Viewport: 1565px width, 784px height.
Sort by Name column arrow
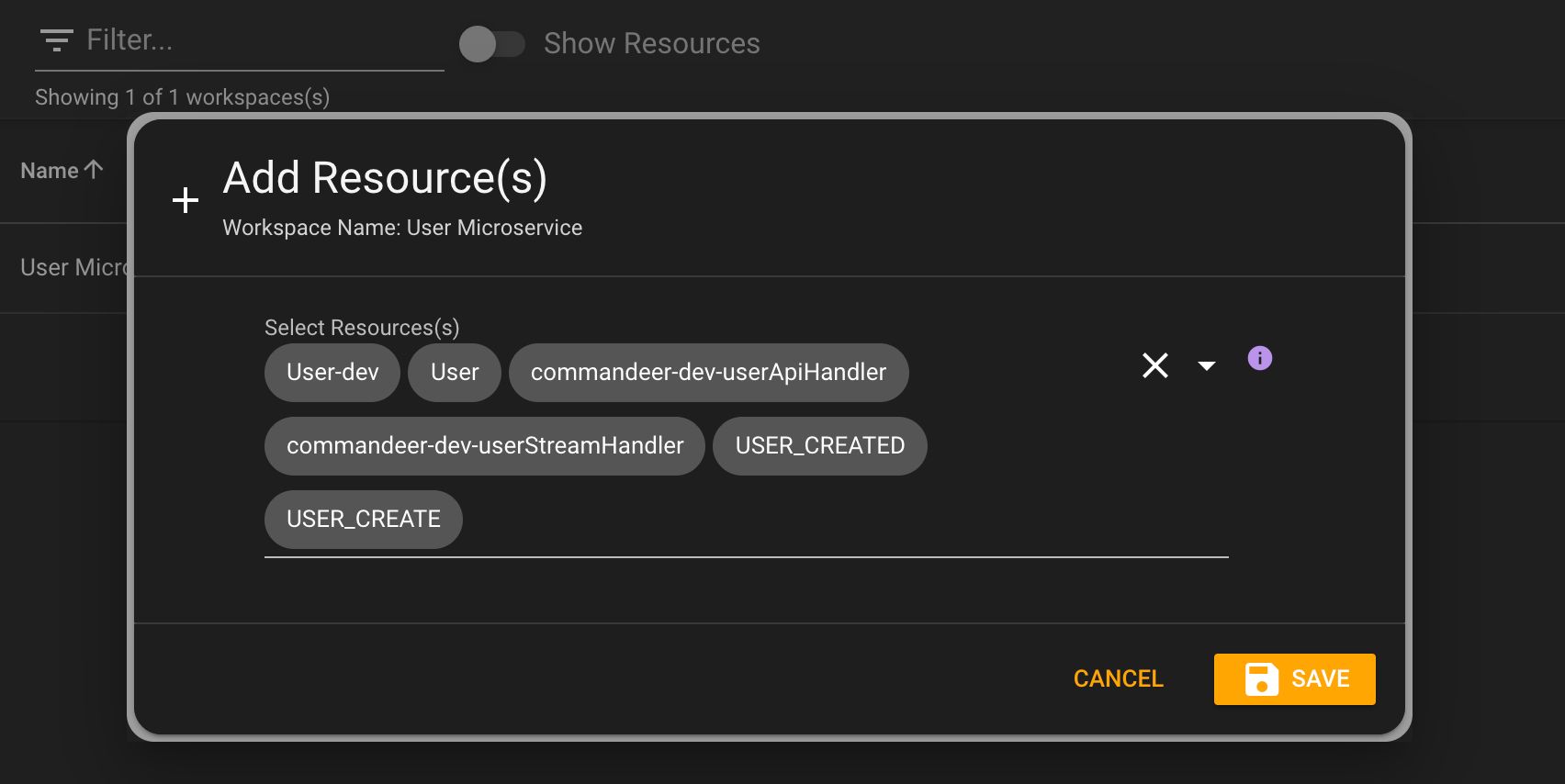pos(94,170)
